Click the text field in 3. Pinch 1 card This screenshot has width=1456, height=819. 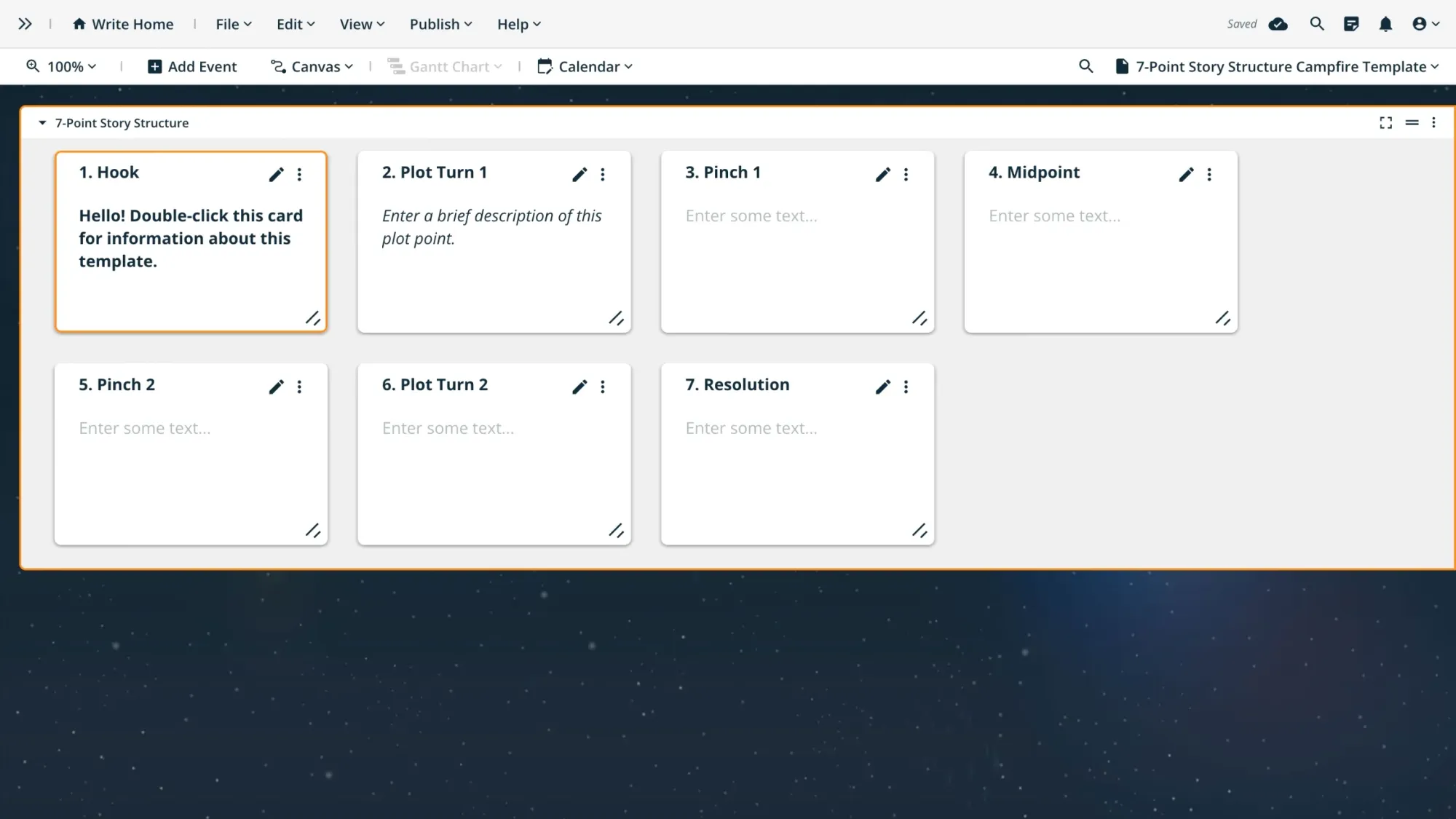point(751,216)
